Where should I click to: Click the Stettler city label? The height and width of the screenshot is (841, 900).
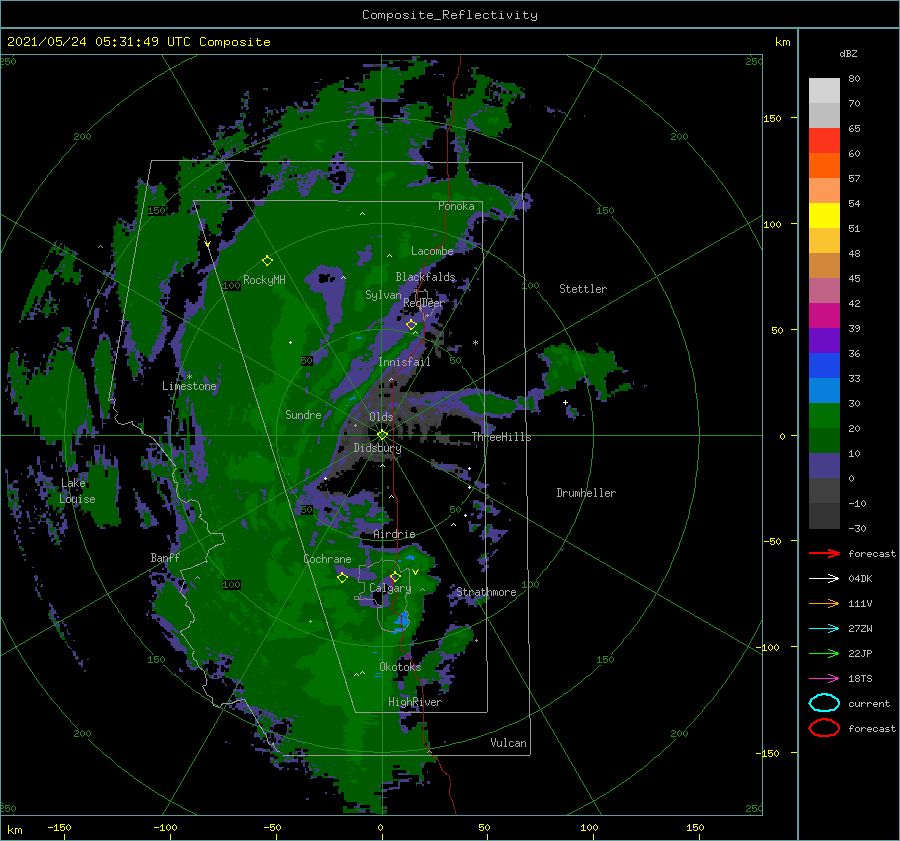coord(583,289)
